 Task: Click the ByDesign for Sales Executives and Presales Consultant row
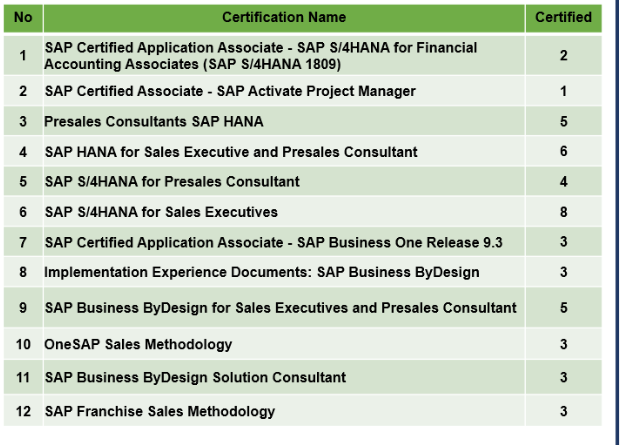(x=280, y=308)
